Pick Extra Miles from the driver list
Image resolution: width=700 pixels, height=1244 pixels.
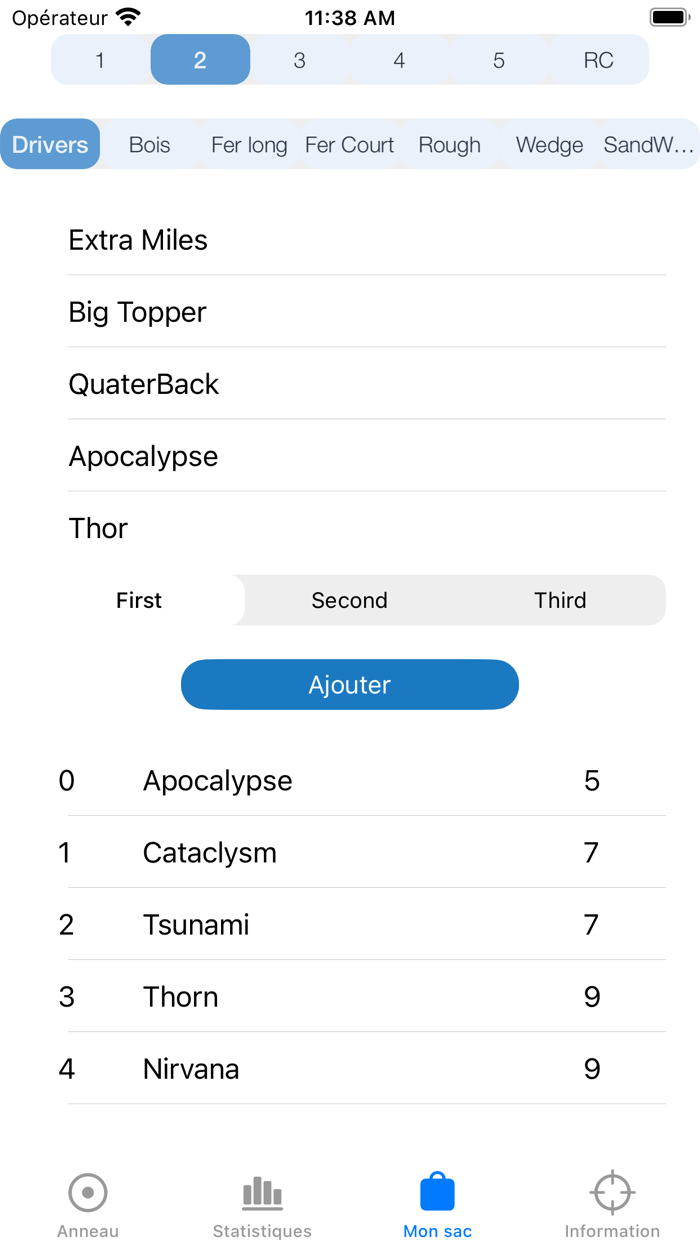click(x=138, y=240)
